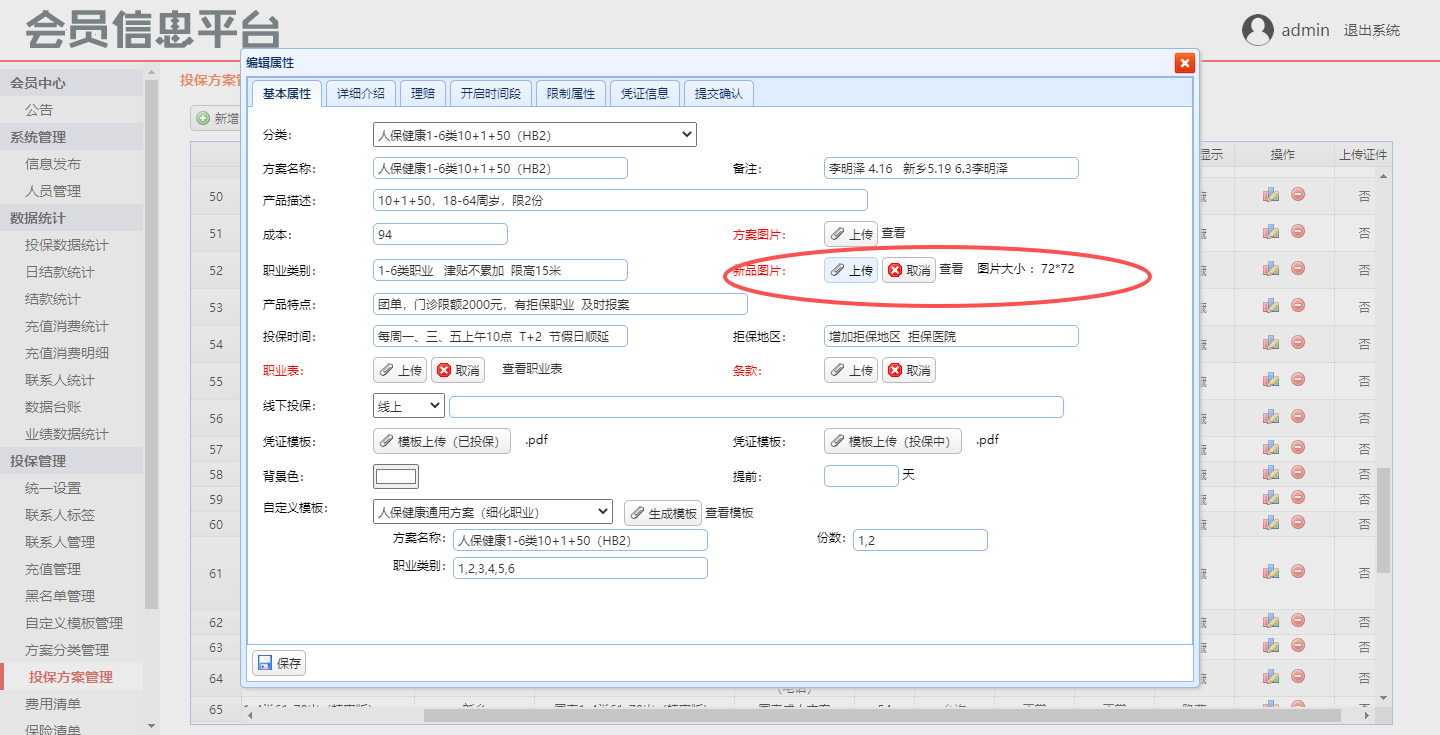Click generate template button
Viewport: 1440px width, 735px height.
(662, 513)
